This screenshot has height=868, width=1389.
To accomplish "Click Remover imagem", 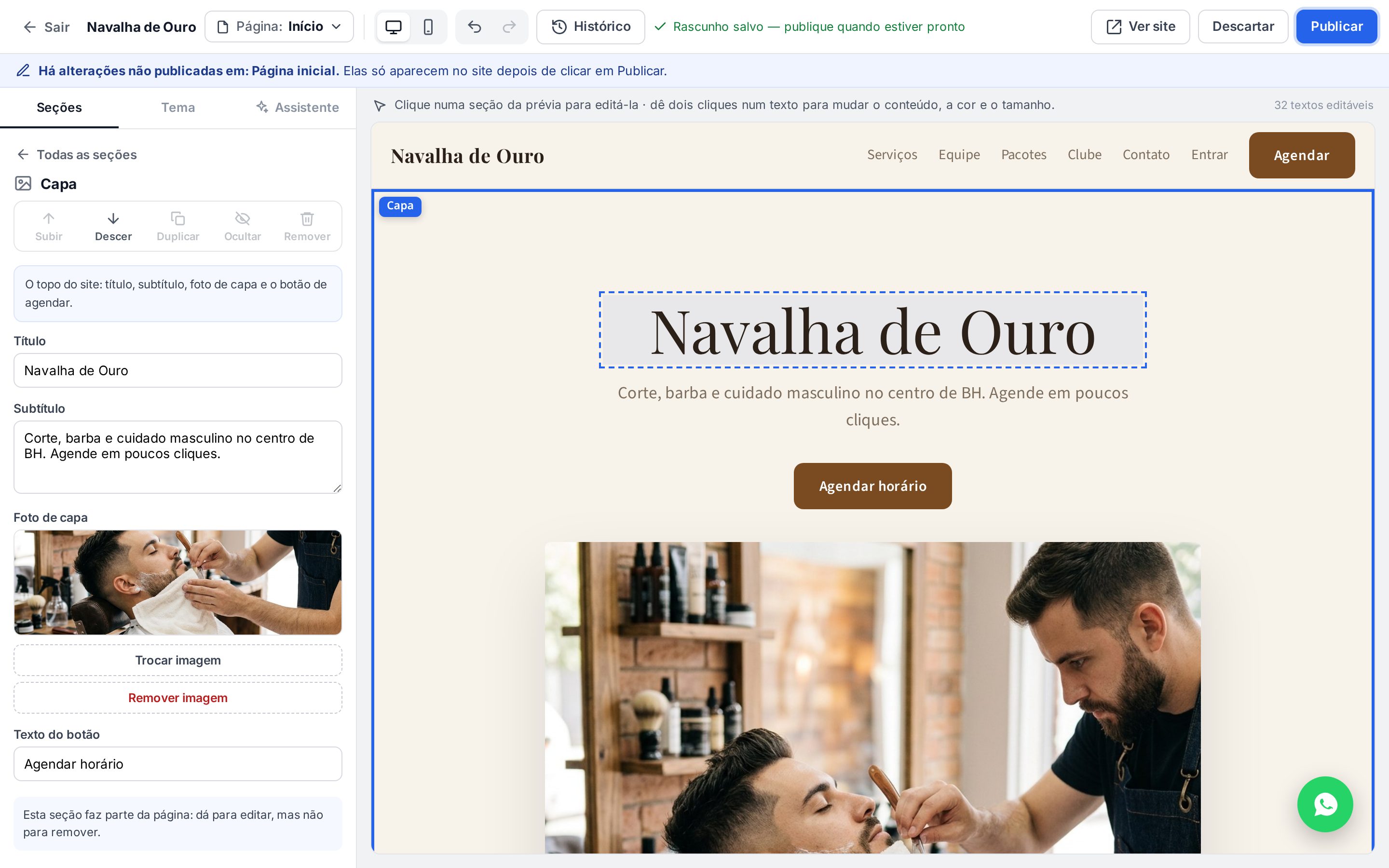I will pos(178,697).
